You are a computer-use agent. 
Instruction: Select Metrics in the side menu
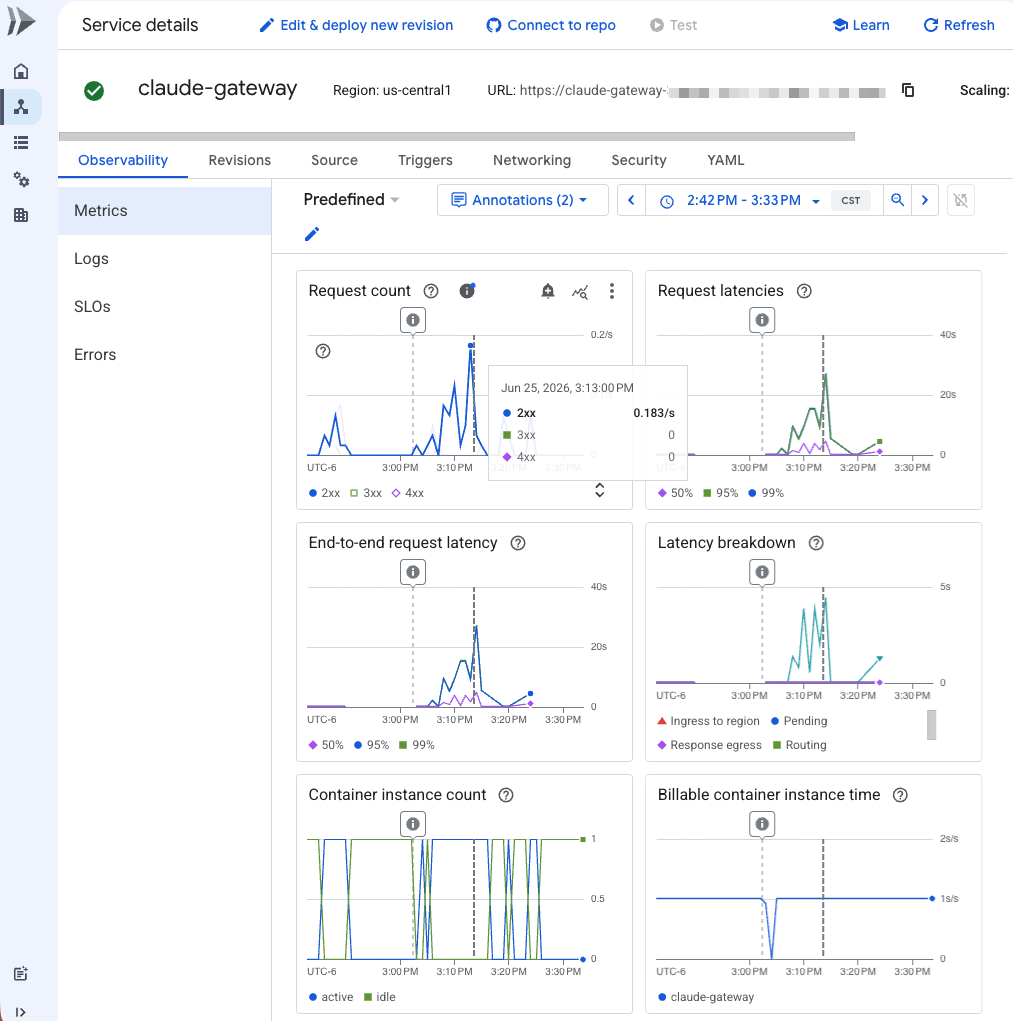coord(165,211)
